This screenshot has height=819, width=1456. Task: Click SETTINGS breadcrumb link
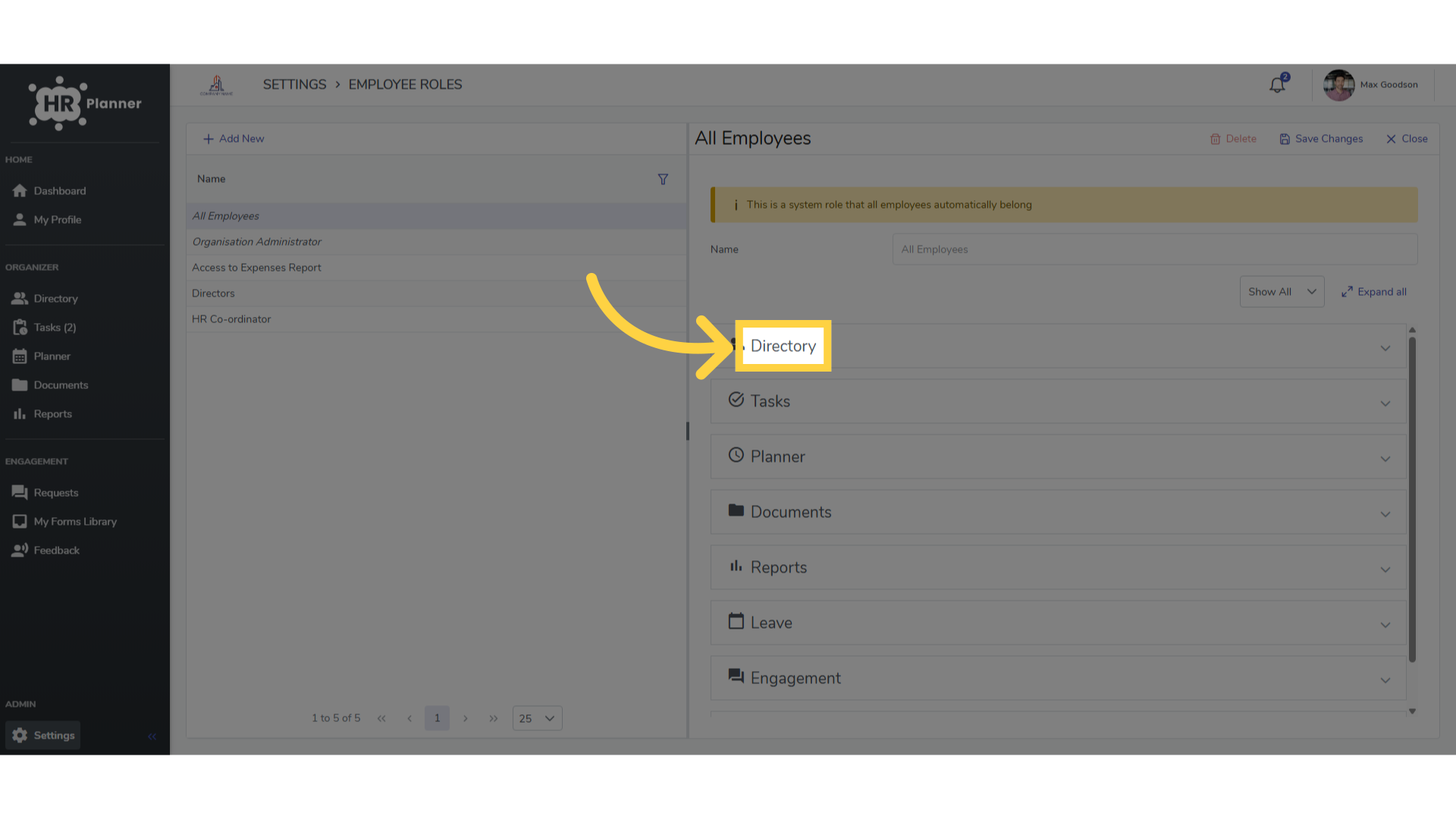point(294,85)
